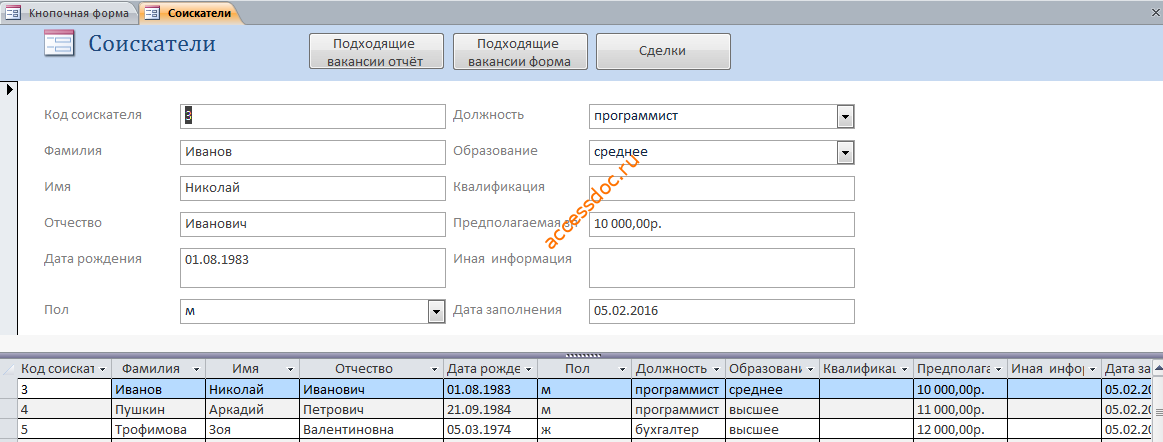
Task: Click the empty Квалификация field
Action: click(722, 188)
